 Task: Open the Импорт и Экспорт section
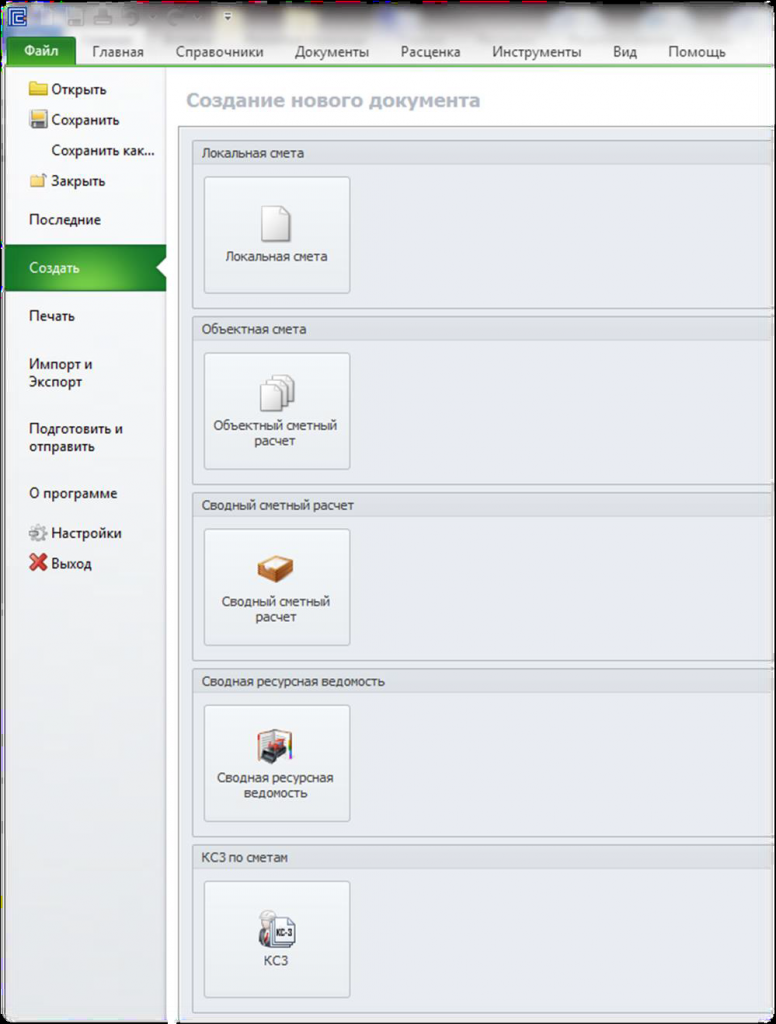[60, 373]
